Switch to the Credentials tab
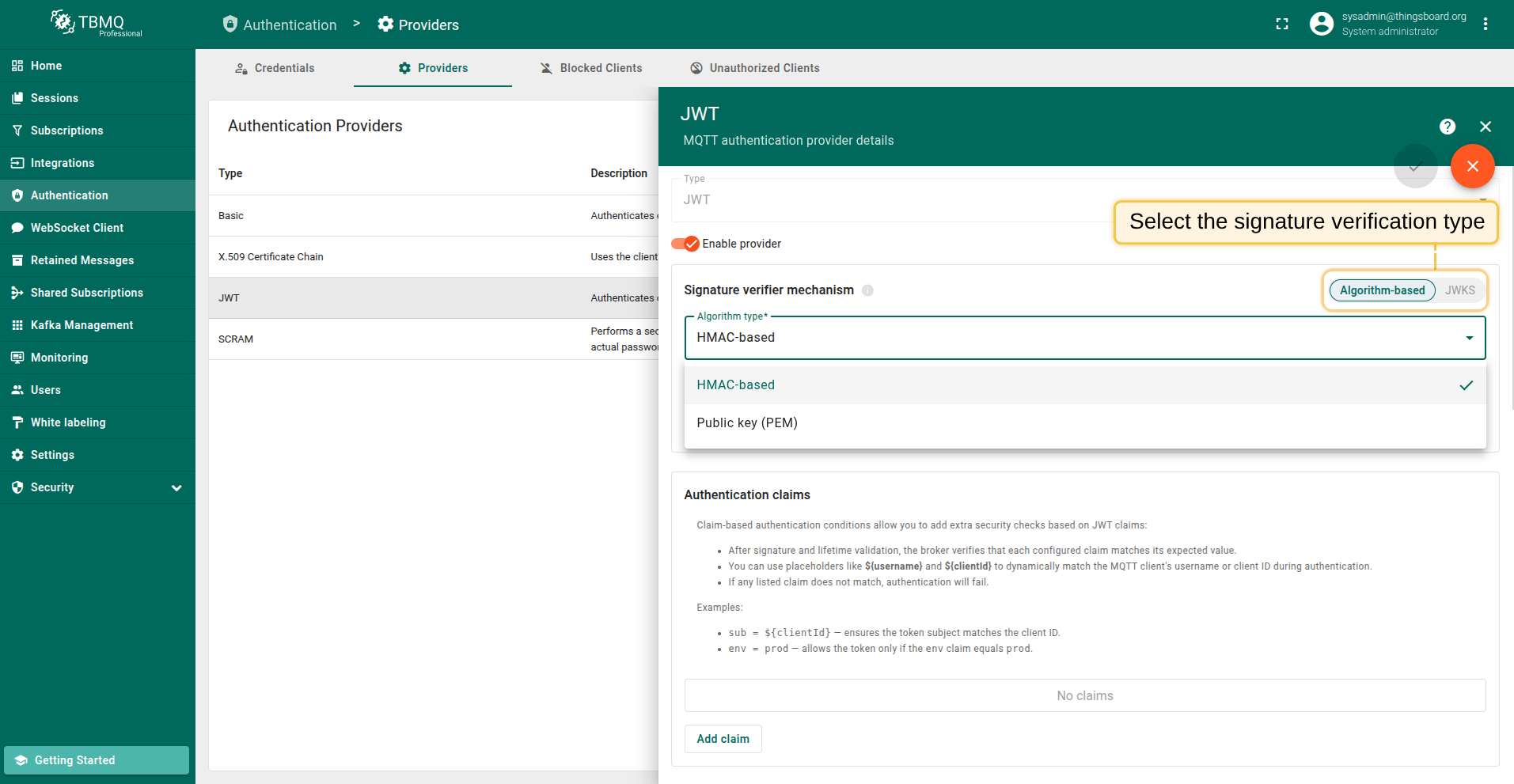Viewport: 1514px width, 784px height. click(275, 68)
